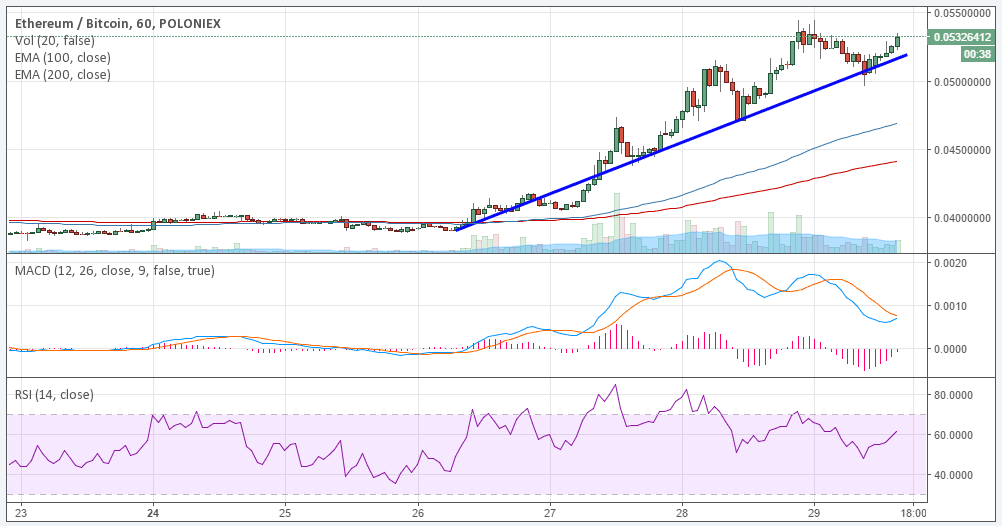1002x526 pixels.
Task: Select the RSI (14, close) indicator label
Action: [x=54, y=394]
